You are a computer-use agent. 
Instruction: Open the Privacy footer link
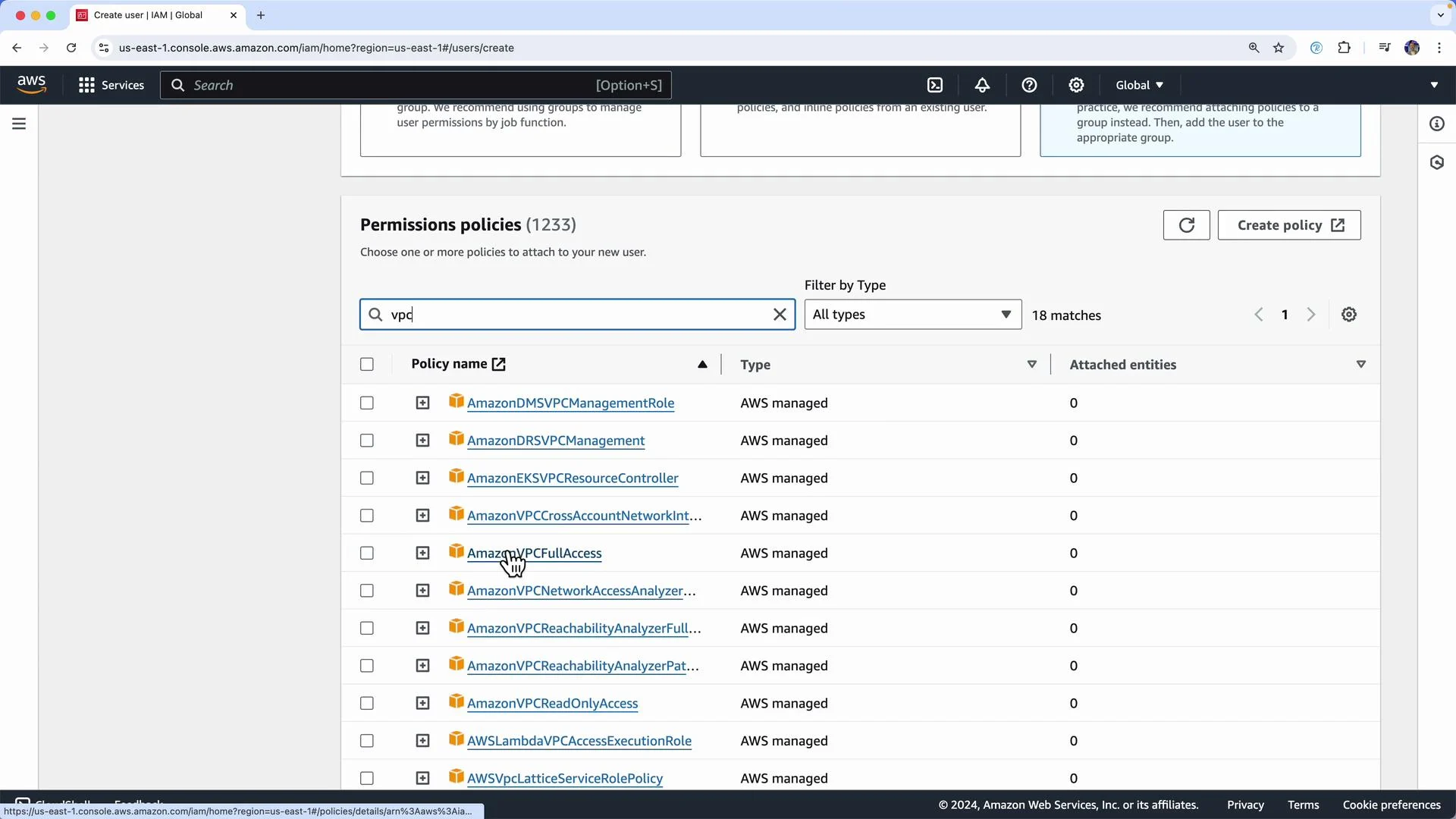point(1245,805)
